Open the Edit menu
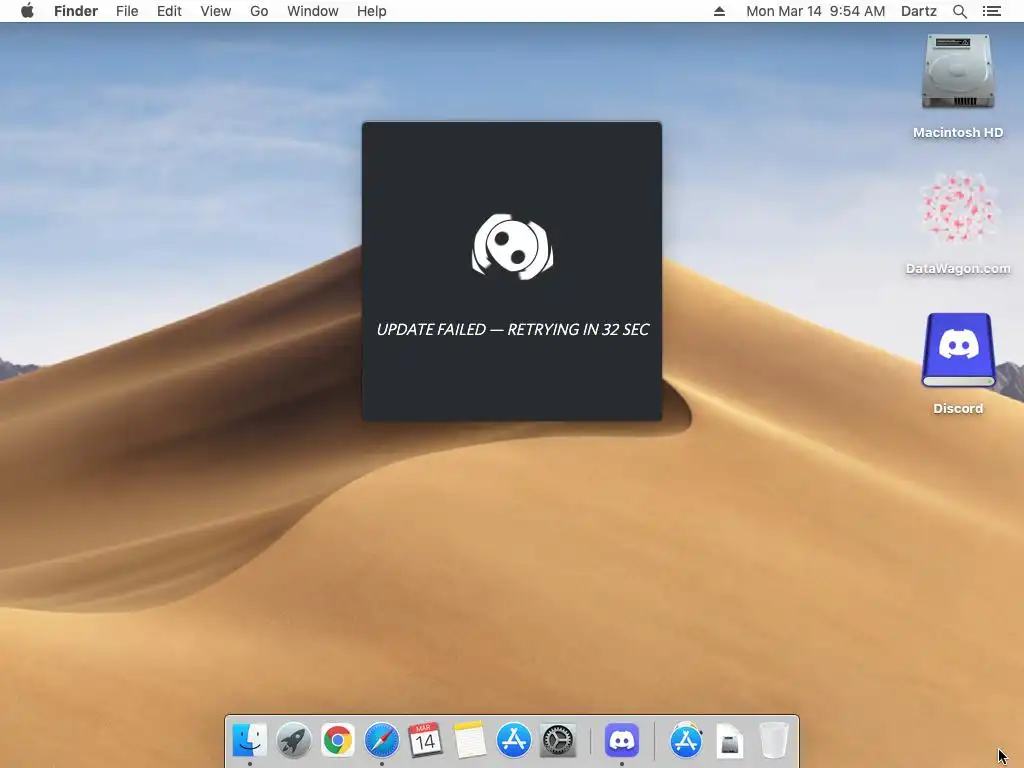The image size is (1024, 768). 169,11
